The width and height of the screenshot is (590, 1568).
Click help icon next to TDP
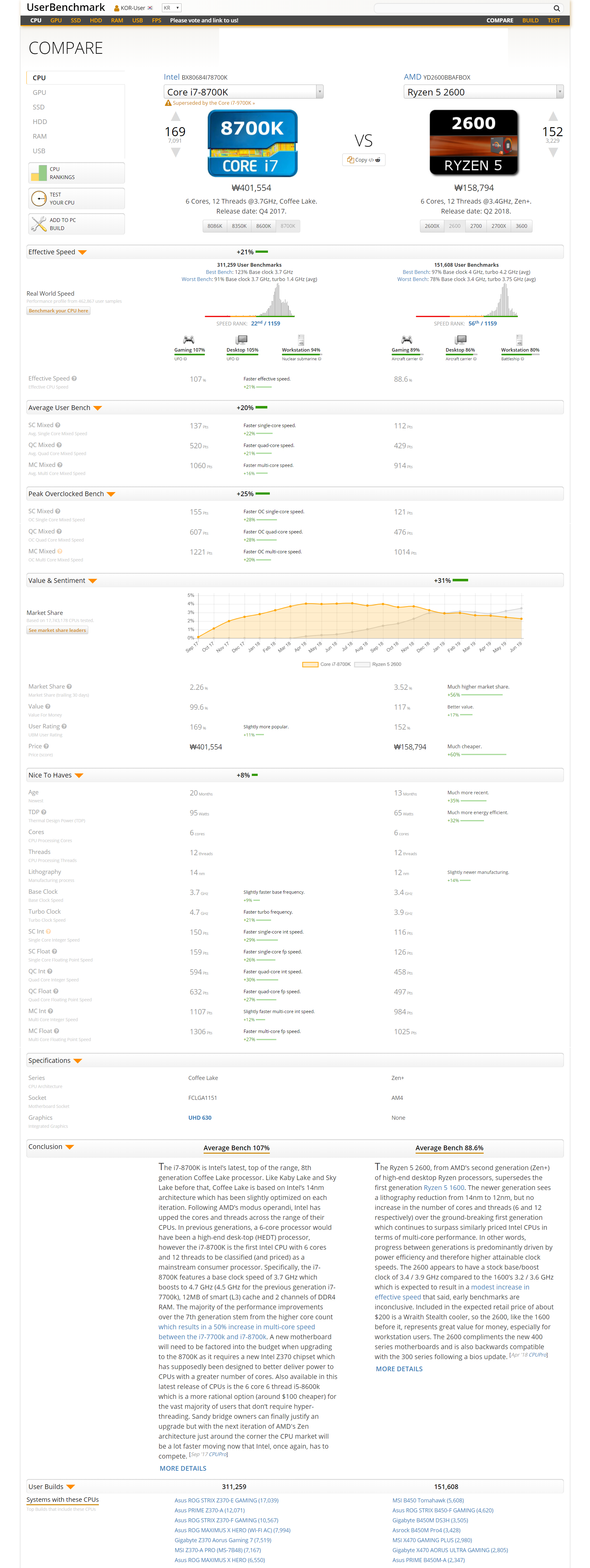point(43,812)
